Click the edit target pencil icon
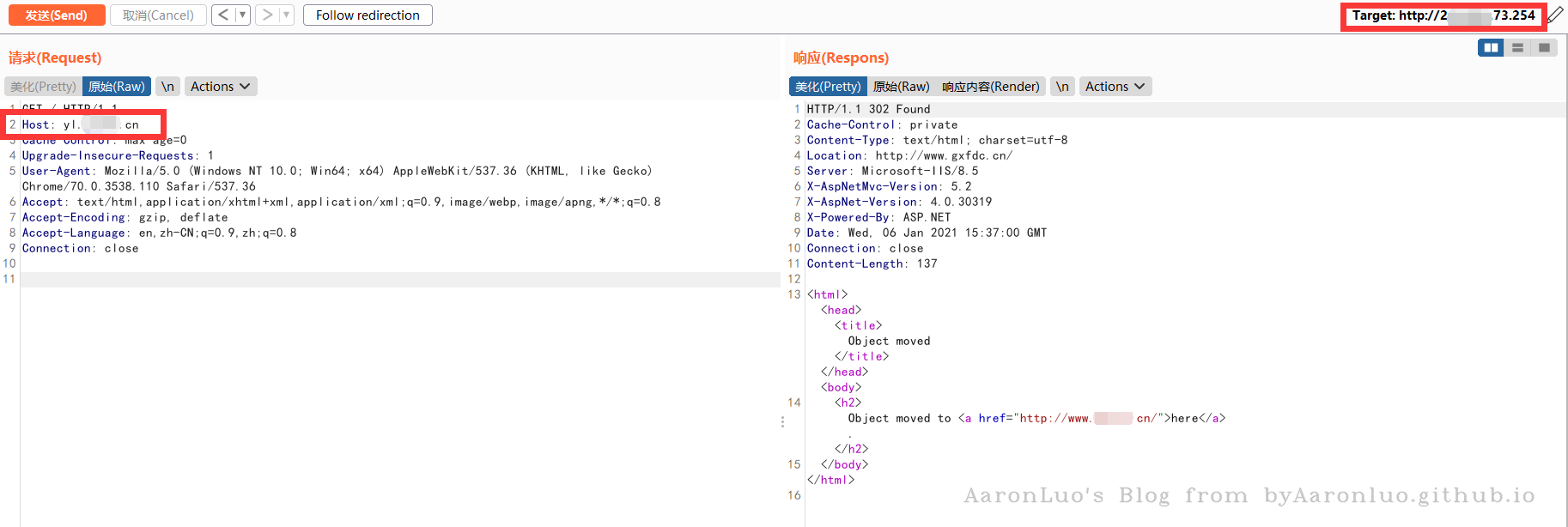Image resolution: width=1568 pixels, height=527 pixels. coord(1555,15)
